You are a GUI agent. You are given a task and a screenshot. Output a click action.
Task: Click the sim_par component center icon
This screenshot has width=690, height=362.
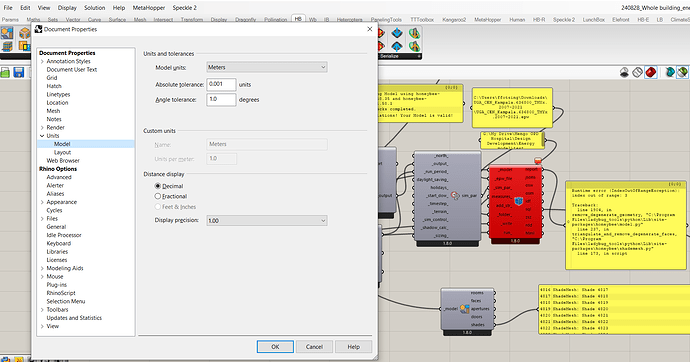pyautogui.click(x=455, y=195)
